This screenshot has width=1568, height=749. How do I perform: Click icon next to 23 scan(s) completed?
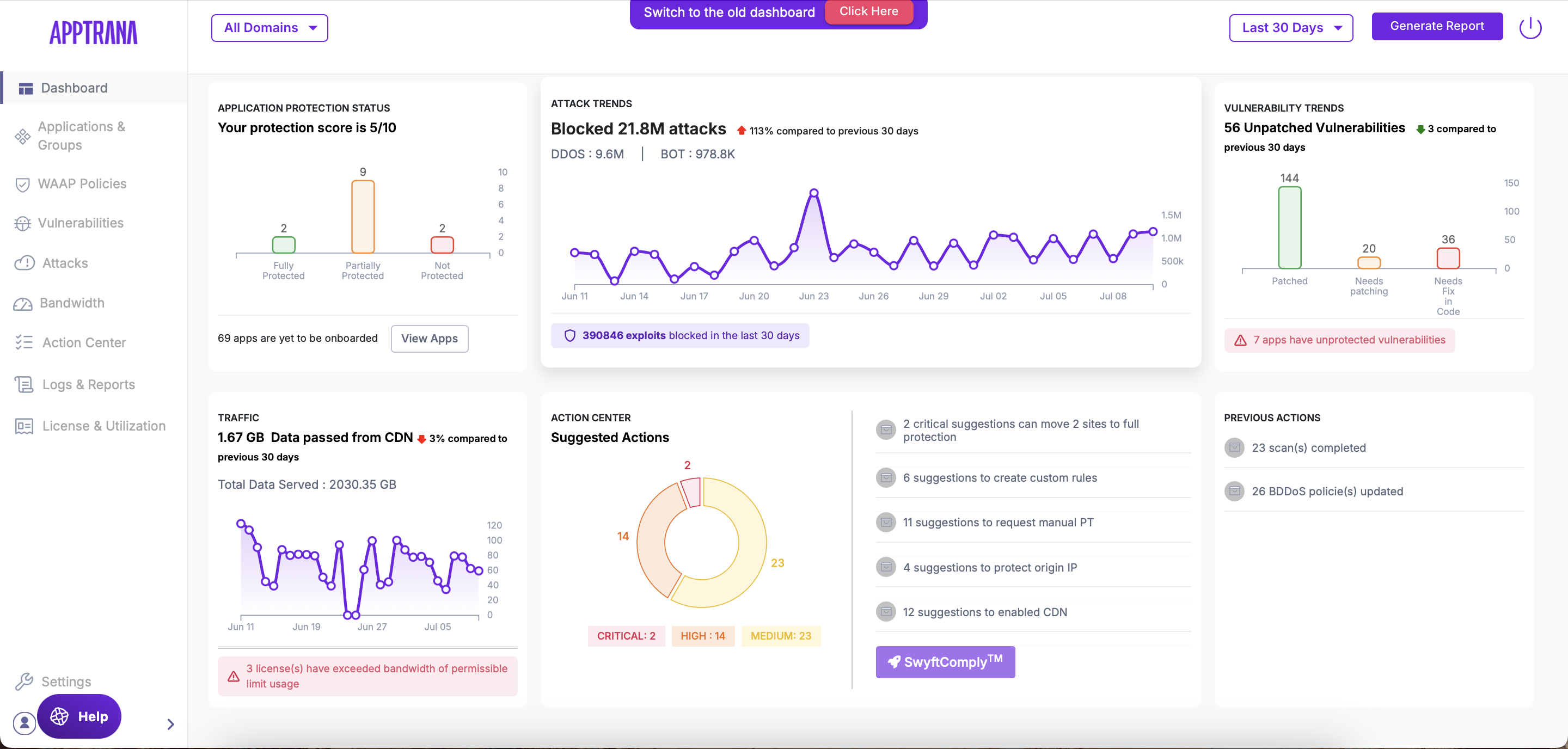1234,448
